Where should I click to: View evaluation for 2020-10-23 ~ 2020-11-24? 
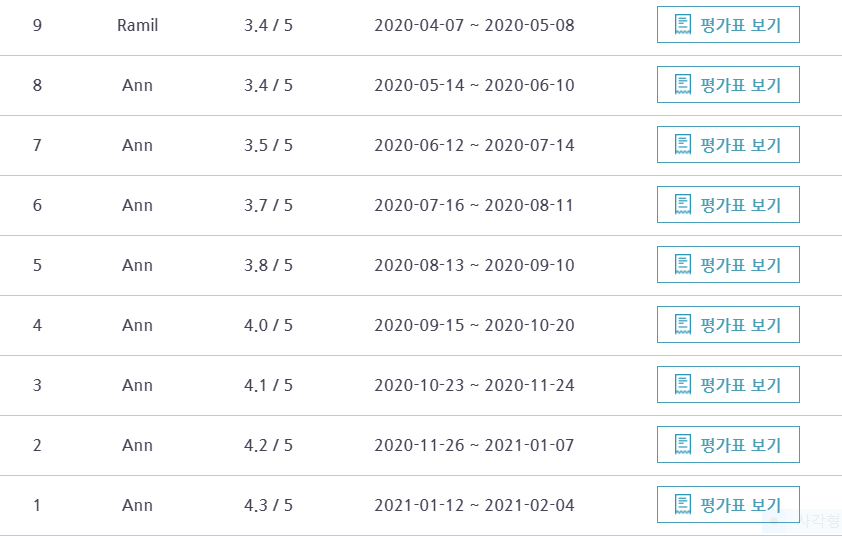(x=728, y=385)
